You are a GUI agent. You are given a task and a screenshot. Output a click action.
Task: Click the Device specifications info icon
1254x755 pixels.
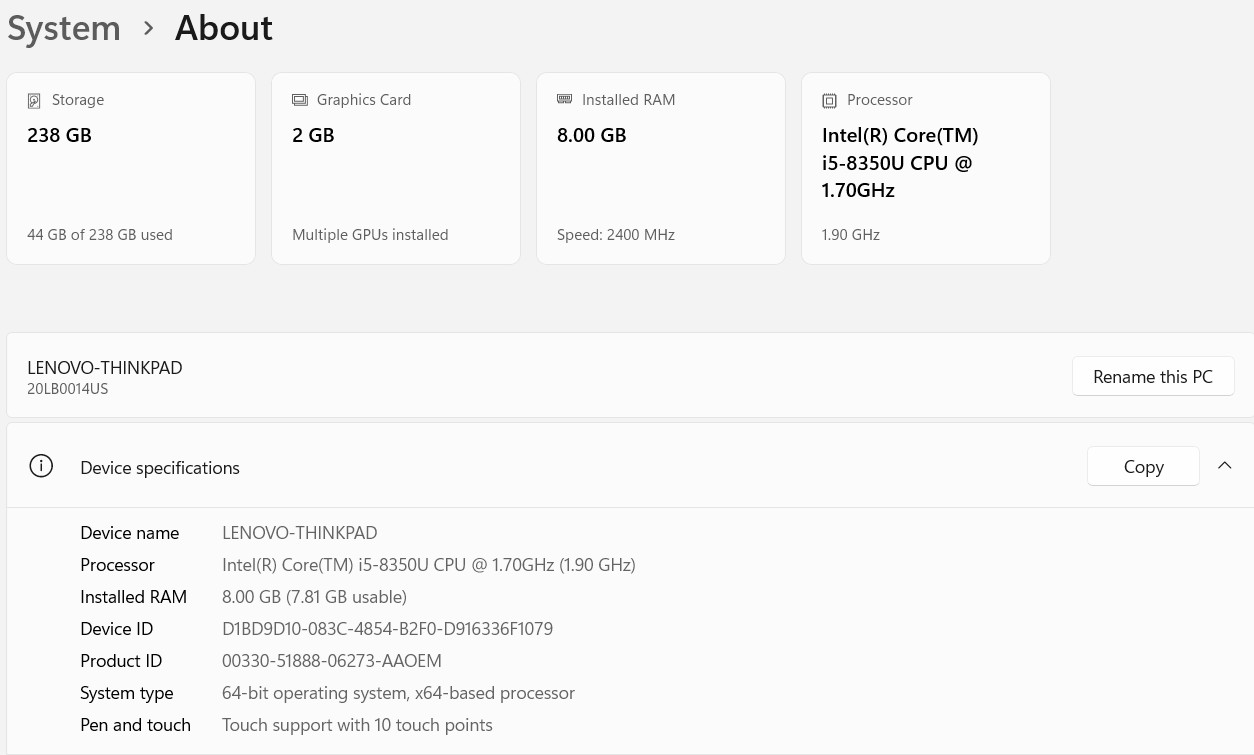(x=41, y=466)
